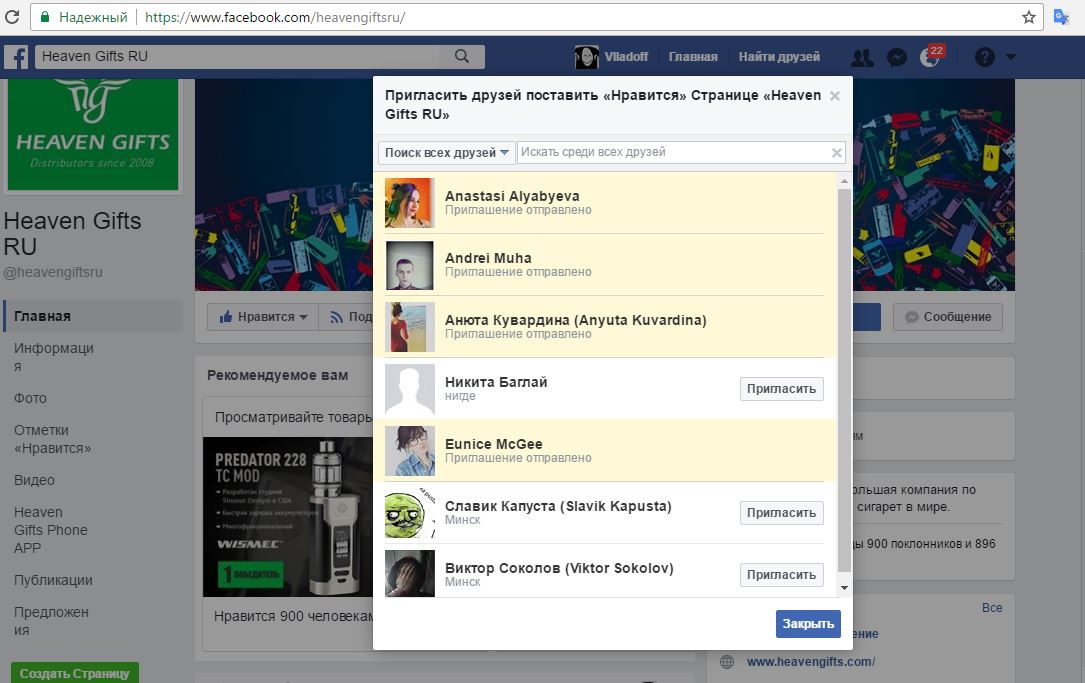Open Главная in the top navigation

click(693, 57)
